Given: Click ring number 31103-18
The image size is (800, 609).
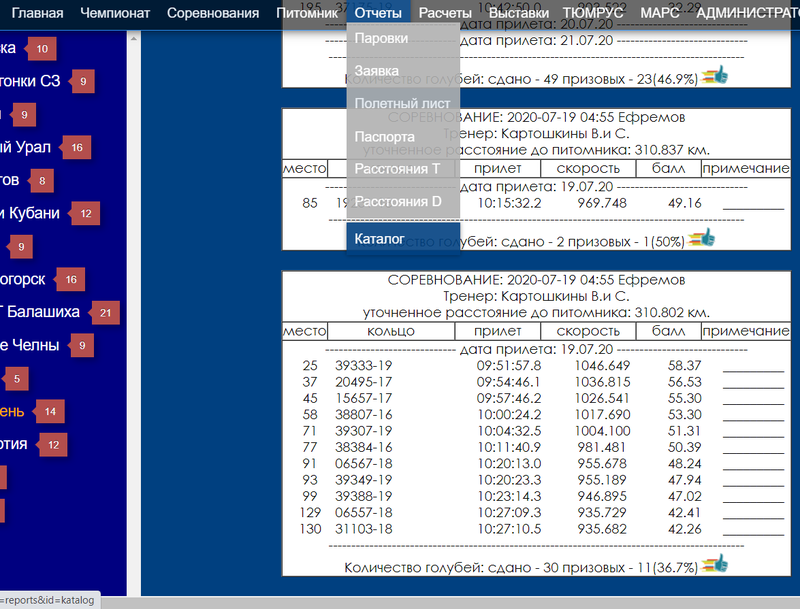Looking at the screenshot, I should [363, 529].
